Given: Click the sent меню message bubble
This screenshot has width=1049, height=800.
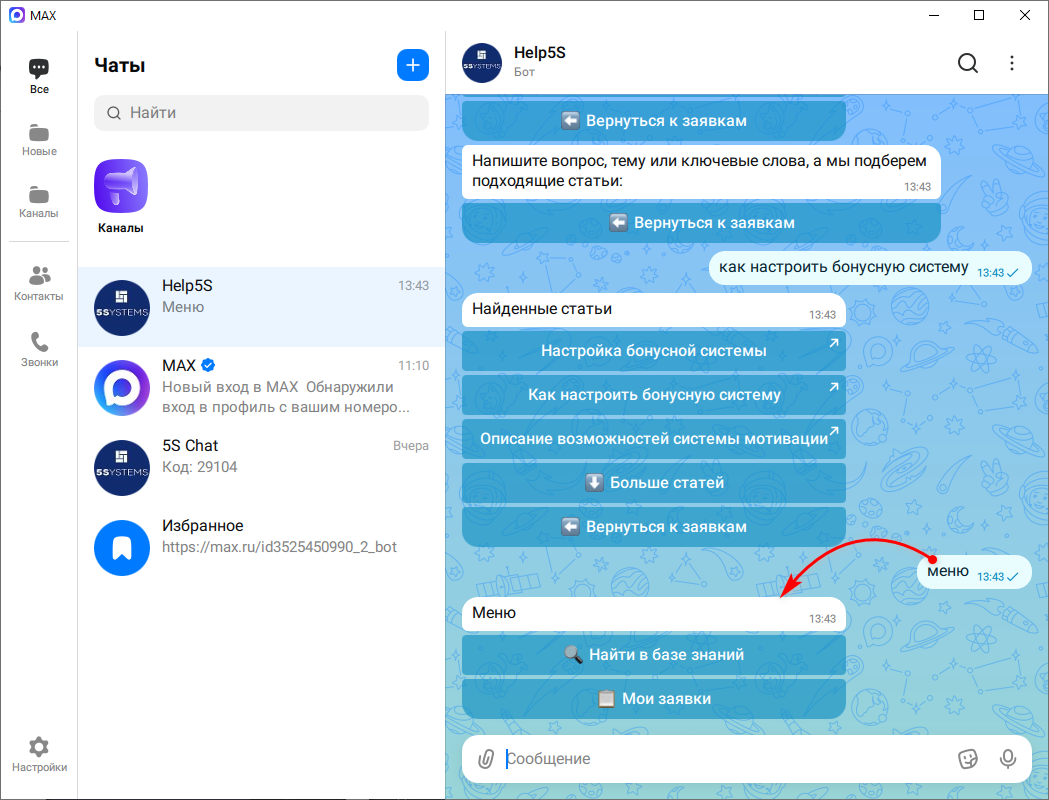Looking at the screenshot, I should (x=973, y=572).
